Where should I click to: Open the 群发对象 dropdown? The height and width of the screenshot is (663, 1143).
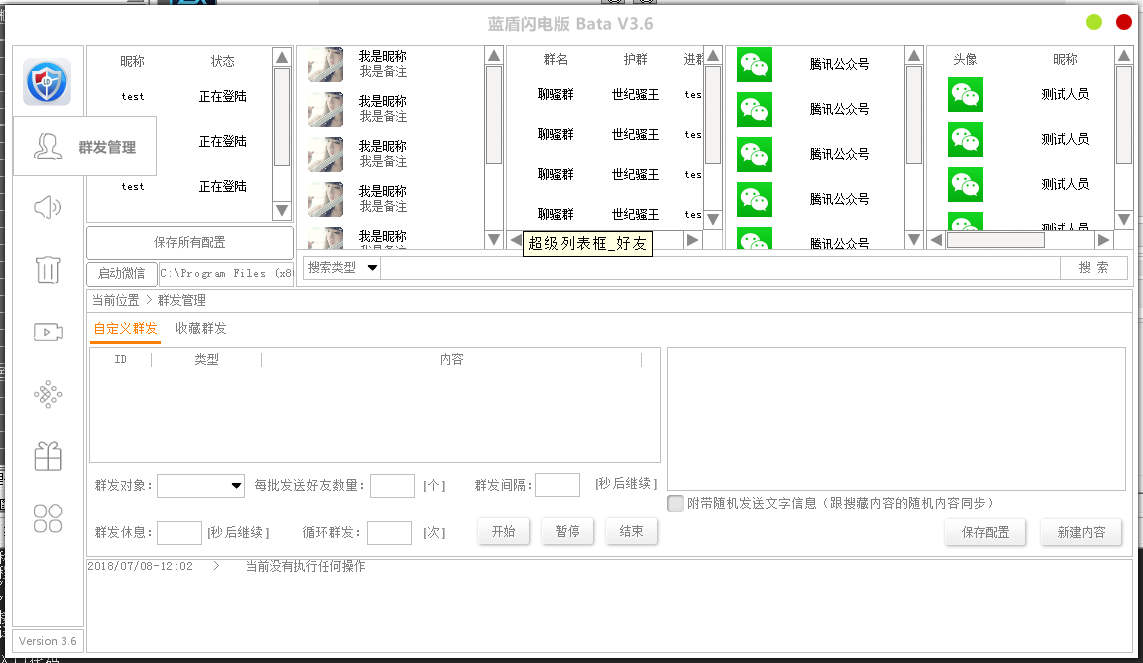(200, 485)
